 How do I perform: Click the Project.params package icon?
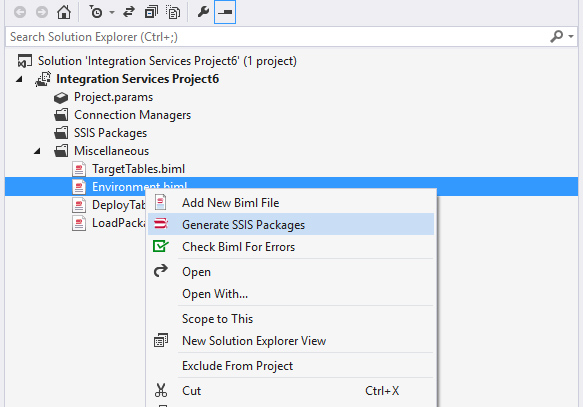click(x=61, y=98)
